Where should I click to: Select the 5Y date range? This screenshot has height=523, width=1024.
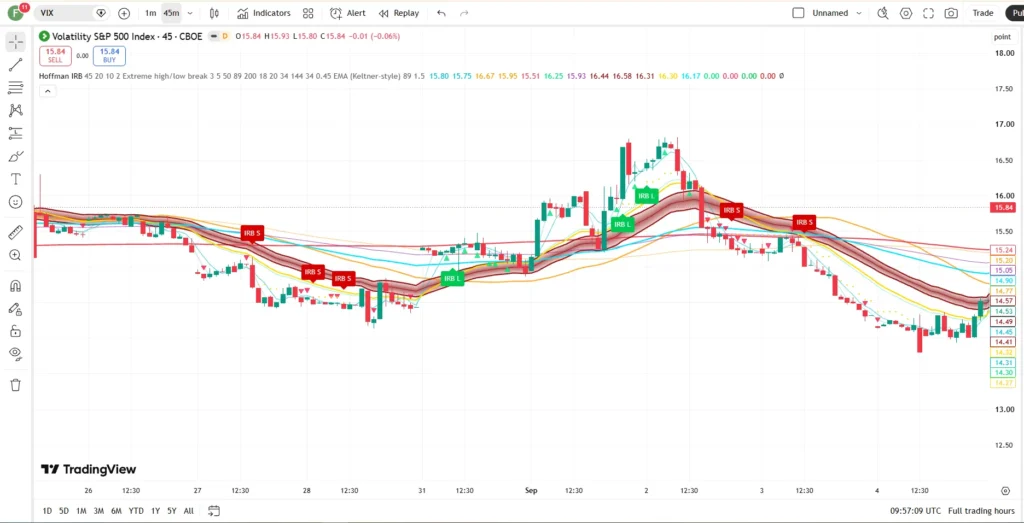tap(172, 511)
